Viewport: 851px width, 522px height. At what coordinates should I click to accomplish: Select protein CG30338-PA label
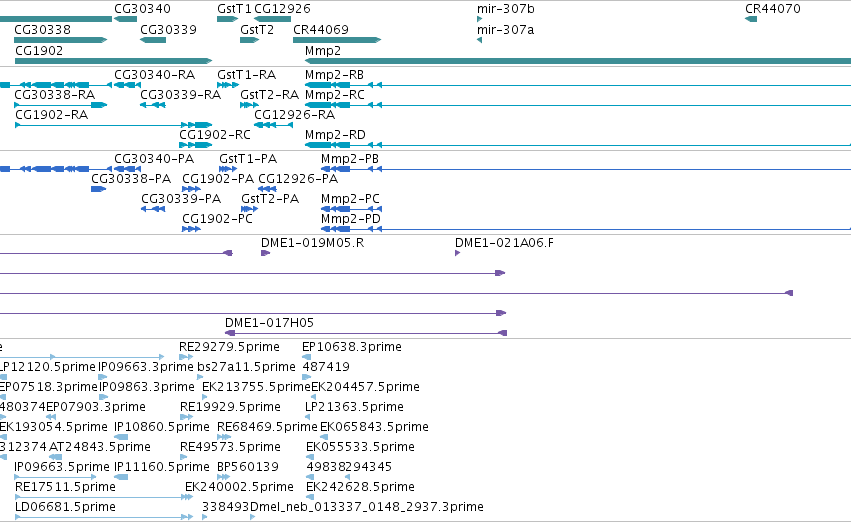point(131,179)
